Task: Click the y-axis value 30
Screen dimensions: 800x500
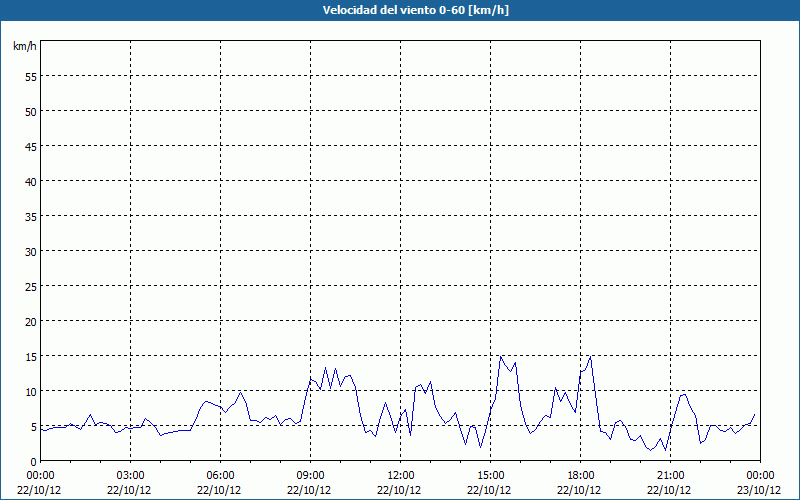Action: click(x=31, y=252)
